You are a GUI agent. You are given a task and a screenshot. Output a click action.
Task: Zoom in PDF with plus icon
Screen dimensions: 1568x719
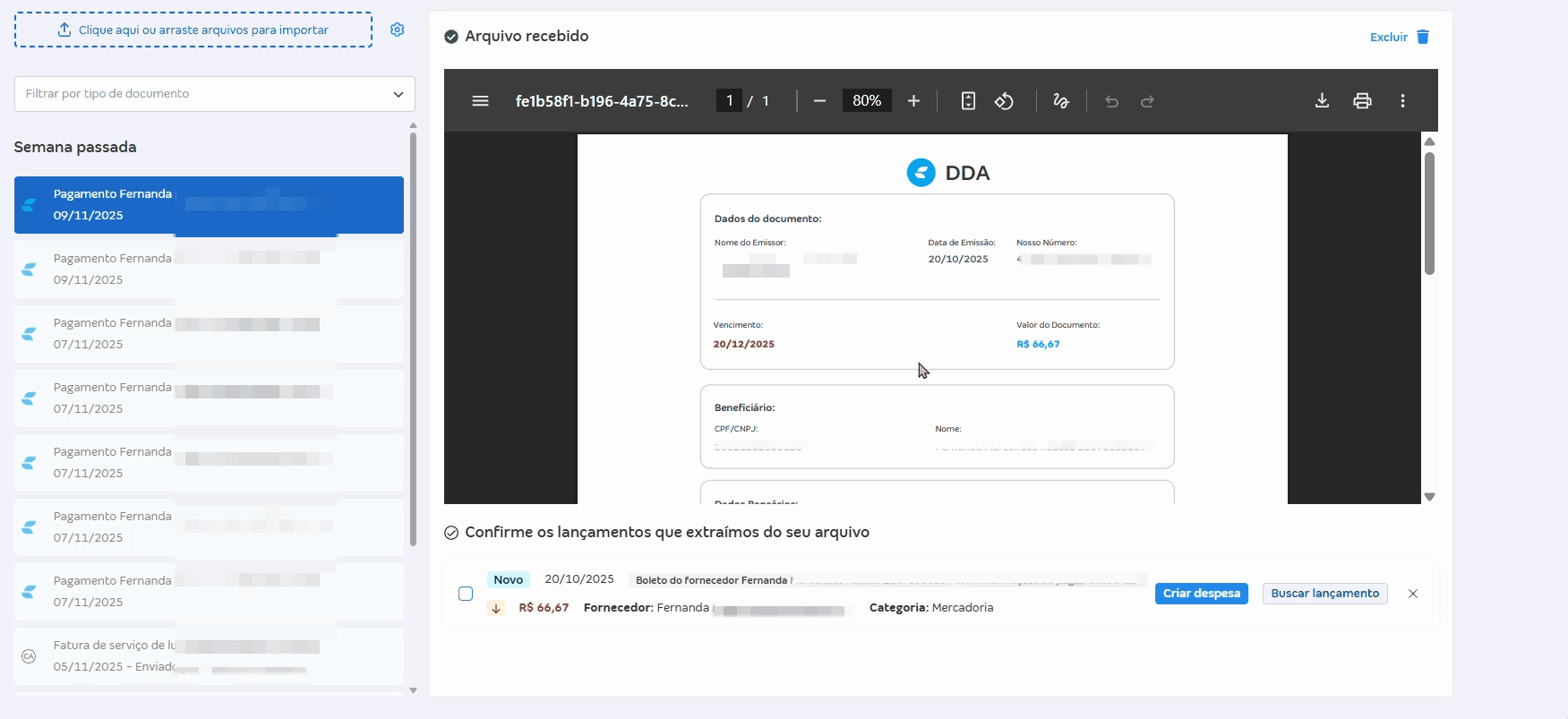pos(913,101)
